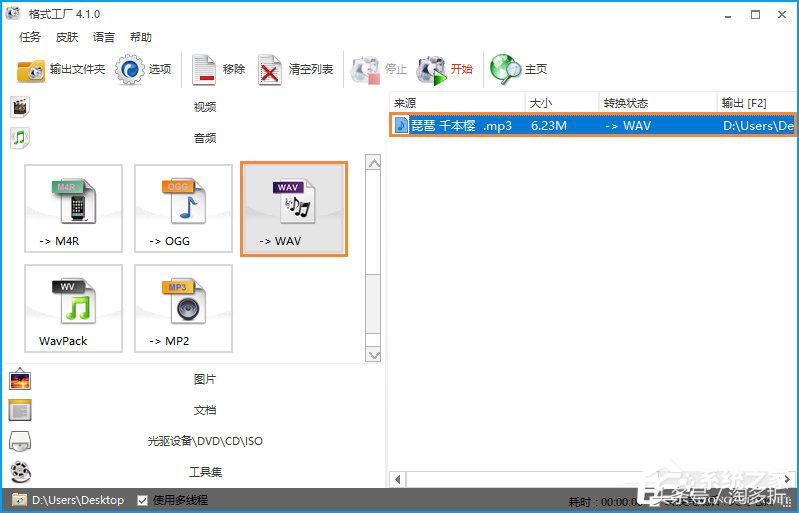Click D:\Users\Desktop path in status bar

point(78,500)
